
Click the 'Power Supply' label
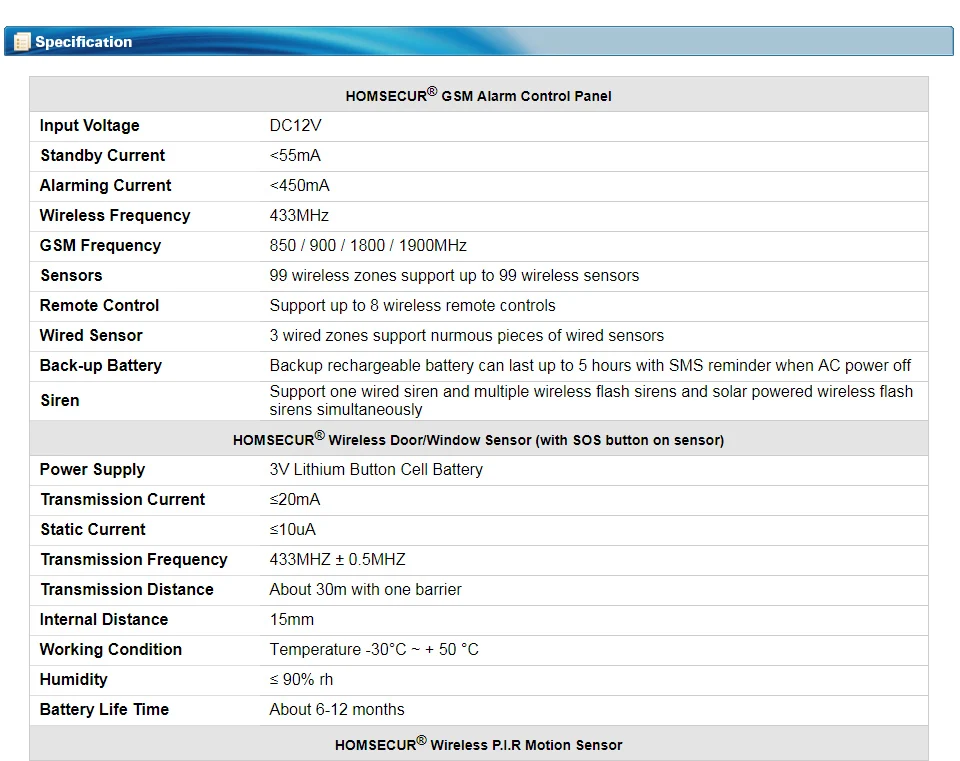(92, 470)
